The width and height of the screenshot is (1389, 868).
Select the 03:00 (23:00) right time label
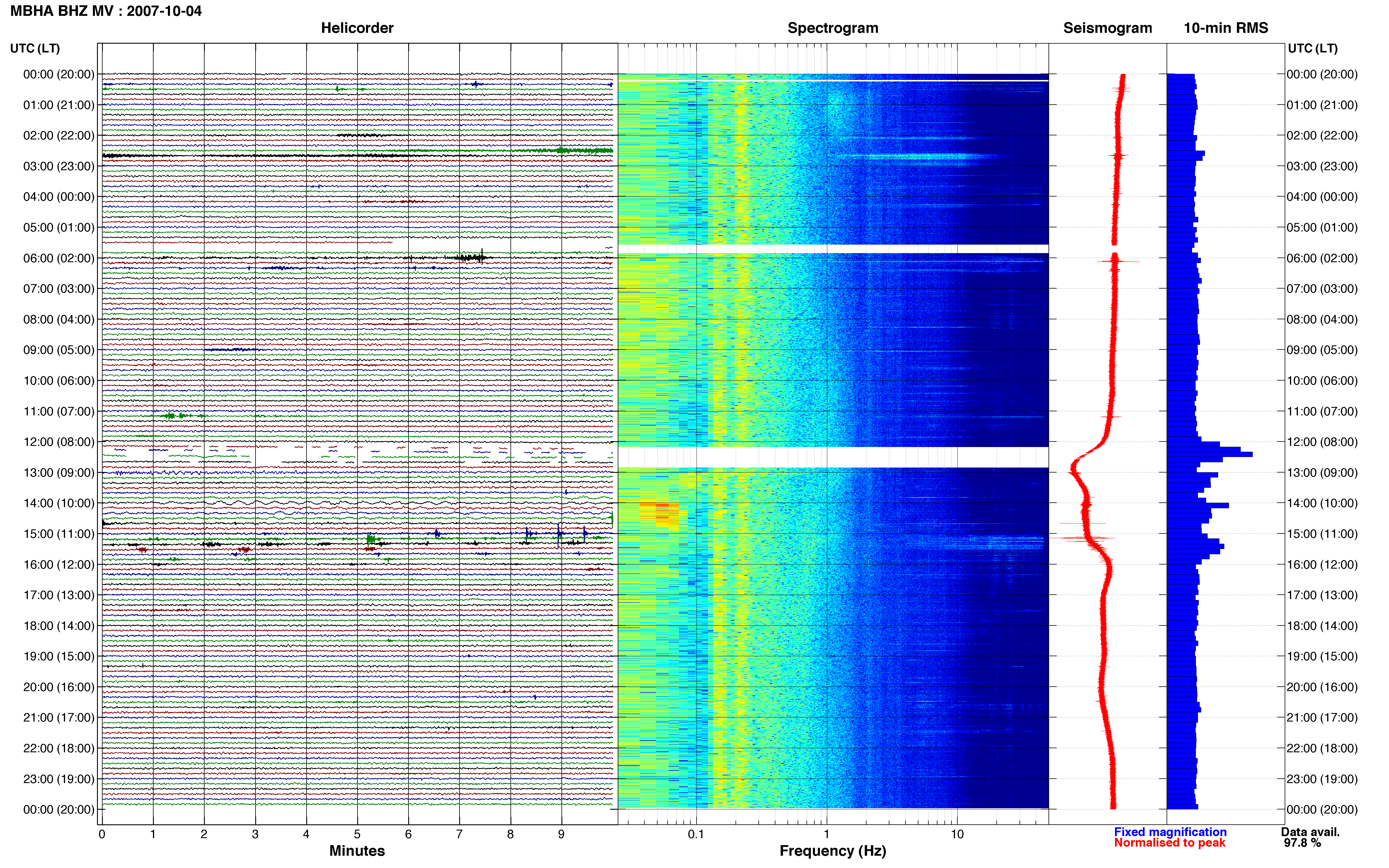coord(1322,166)
